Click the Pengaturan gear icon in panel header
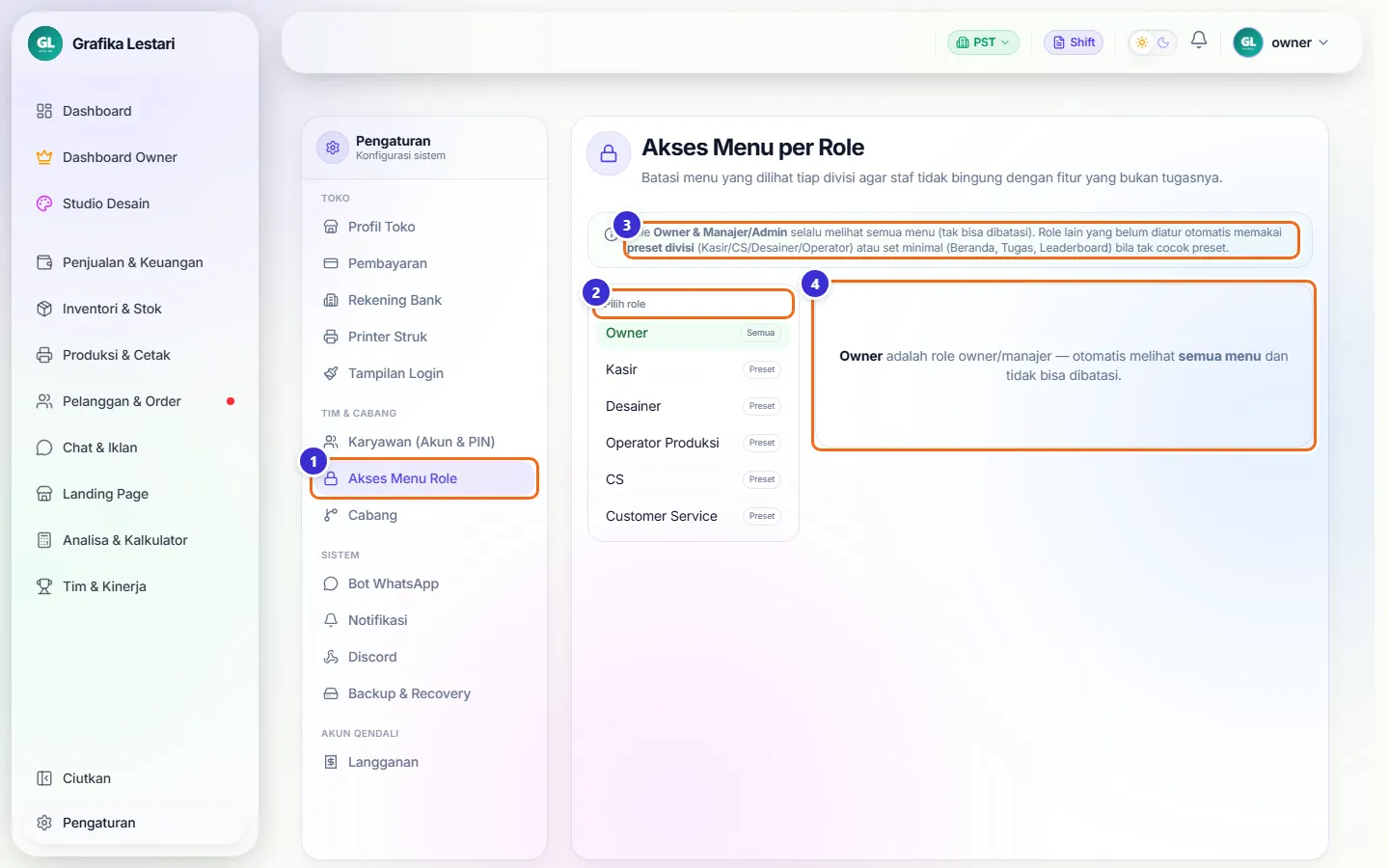Screen dimensions: 1389x868 click(333, 148)
